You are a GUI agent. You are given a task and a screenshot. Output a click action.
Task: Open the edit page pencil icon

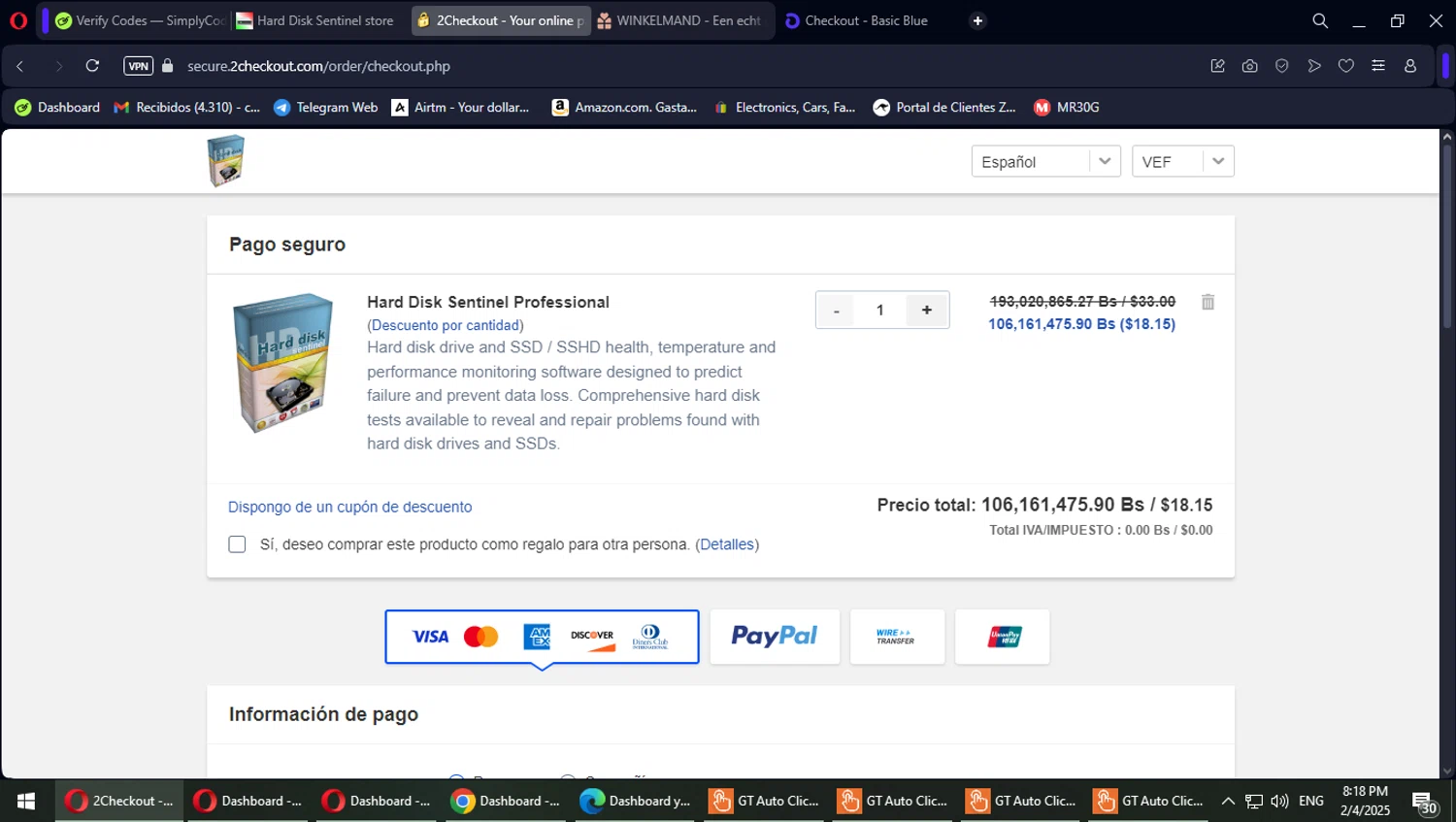(x=1218, y=66)
